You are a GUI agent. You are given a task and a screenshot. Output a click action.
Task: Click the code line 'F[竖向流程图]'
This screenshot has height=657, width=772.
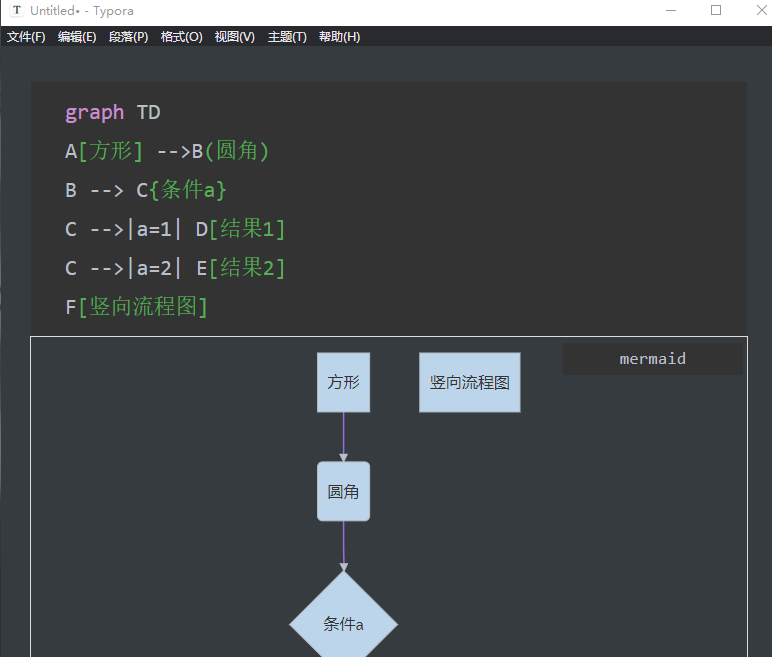coord(136,307)
